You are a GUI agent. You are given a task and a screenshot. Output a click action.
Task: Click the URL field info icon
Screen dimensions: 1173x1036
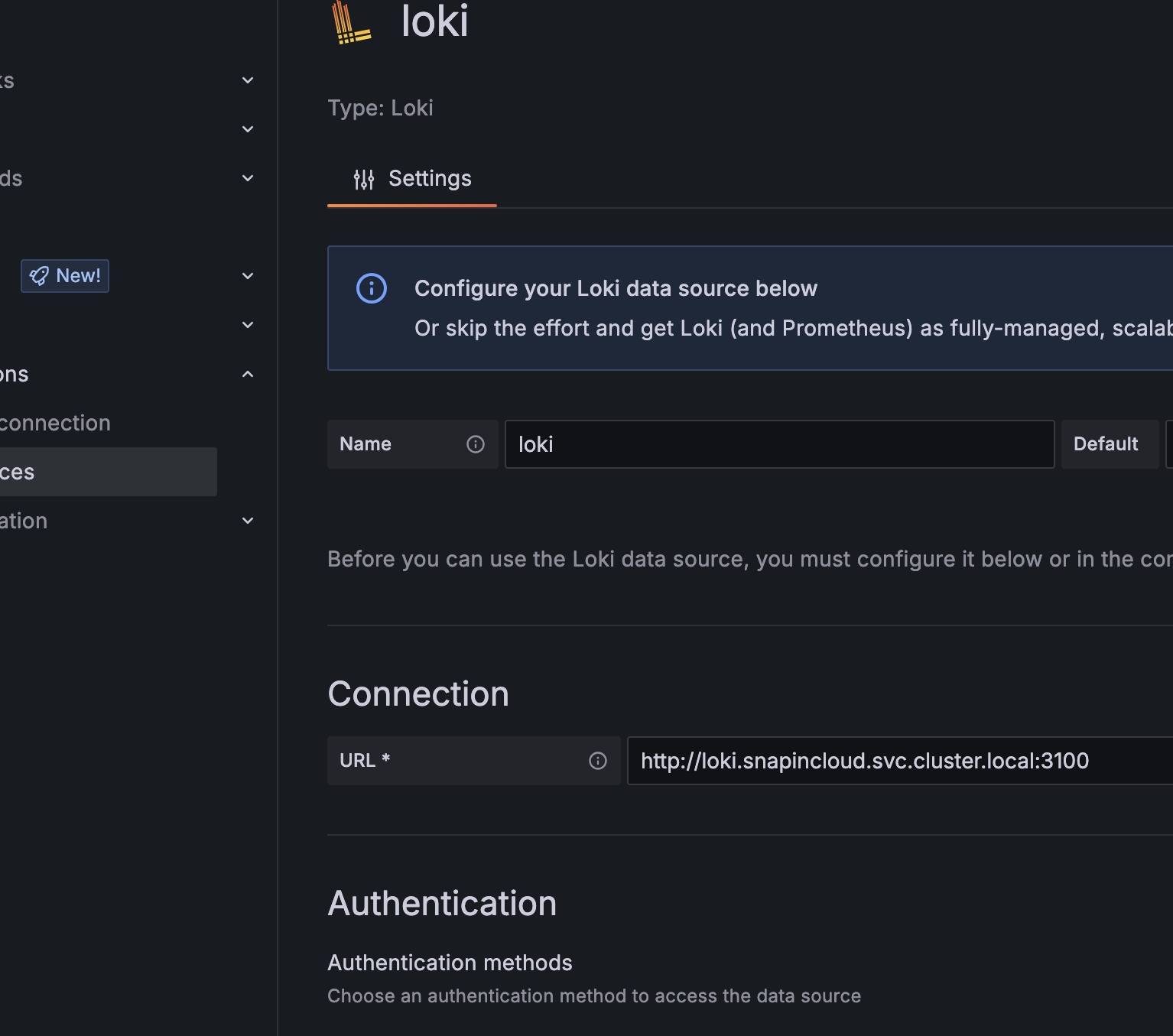pos(598,761)
